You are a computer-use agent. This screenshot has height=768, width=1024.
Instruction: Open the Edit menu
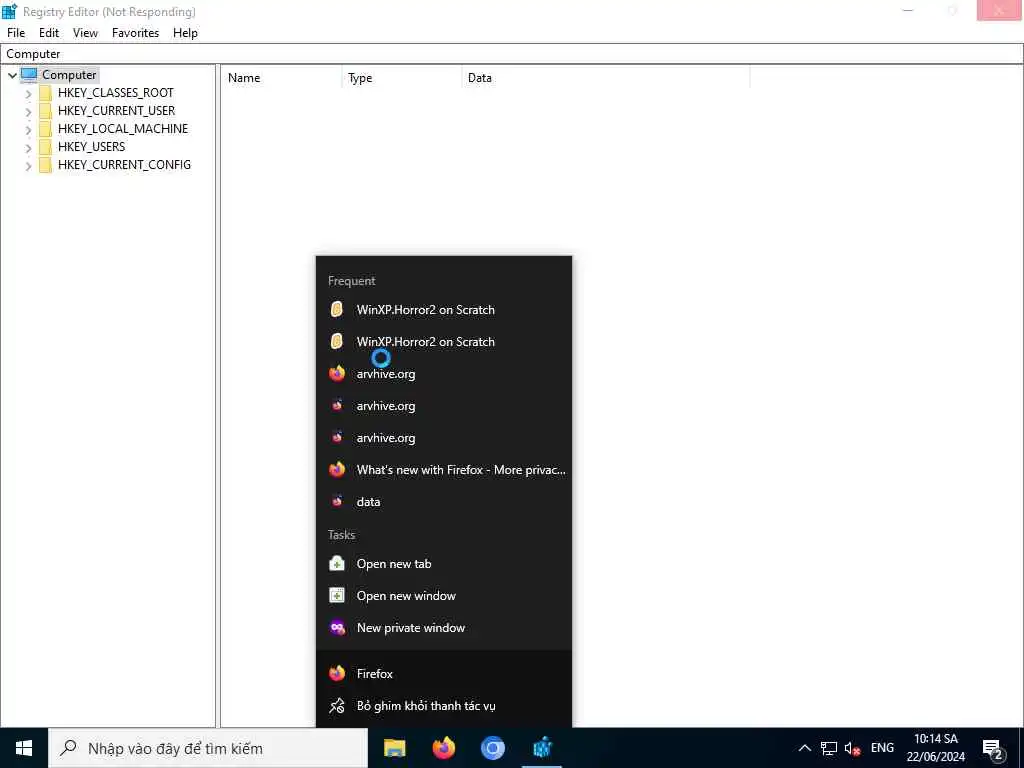coord(49,33)
